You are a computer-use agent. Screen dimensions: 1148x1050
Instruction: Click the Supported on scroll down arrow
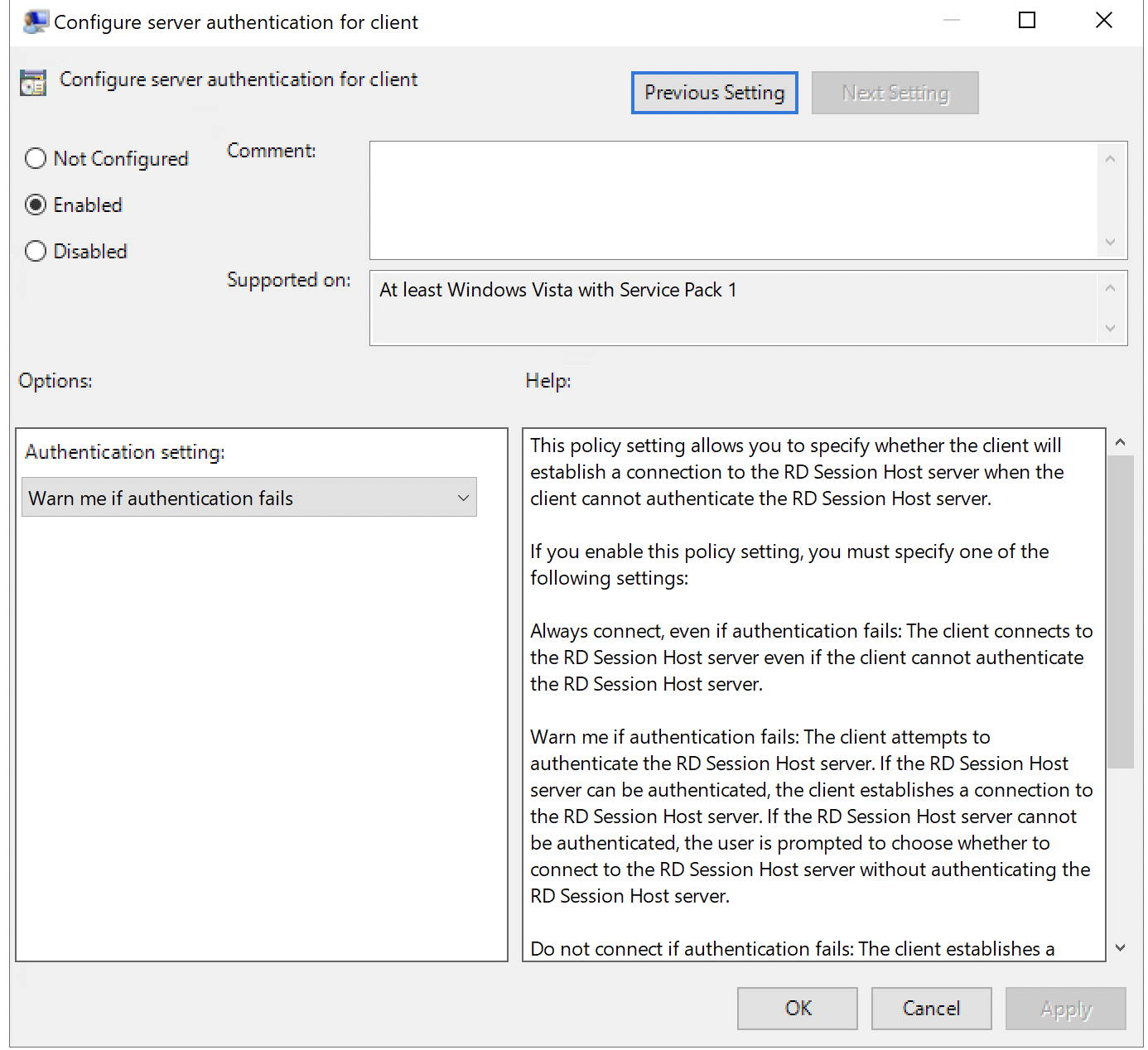(1110, 329)
